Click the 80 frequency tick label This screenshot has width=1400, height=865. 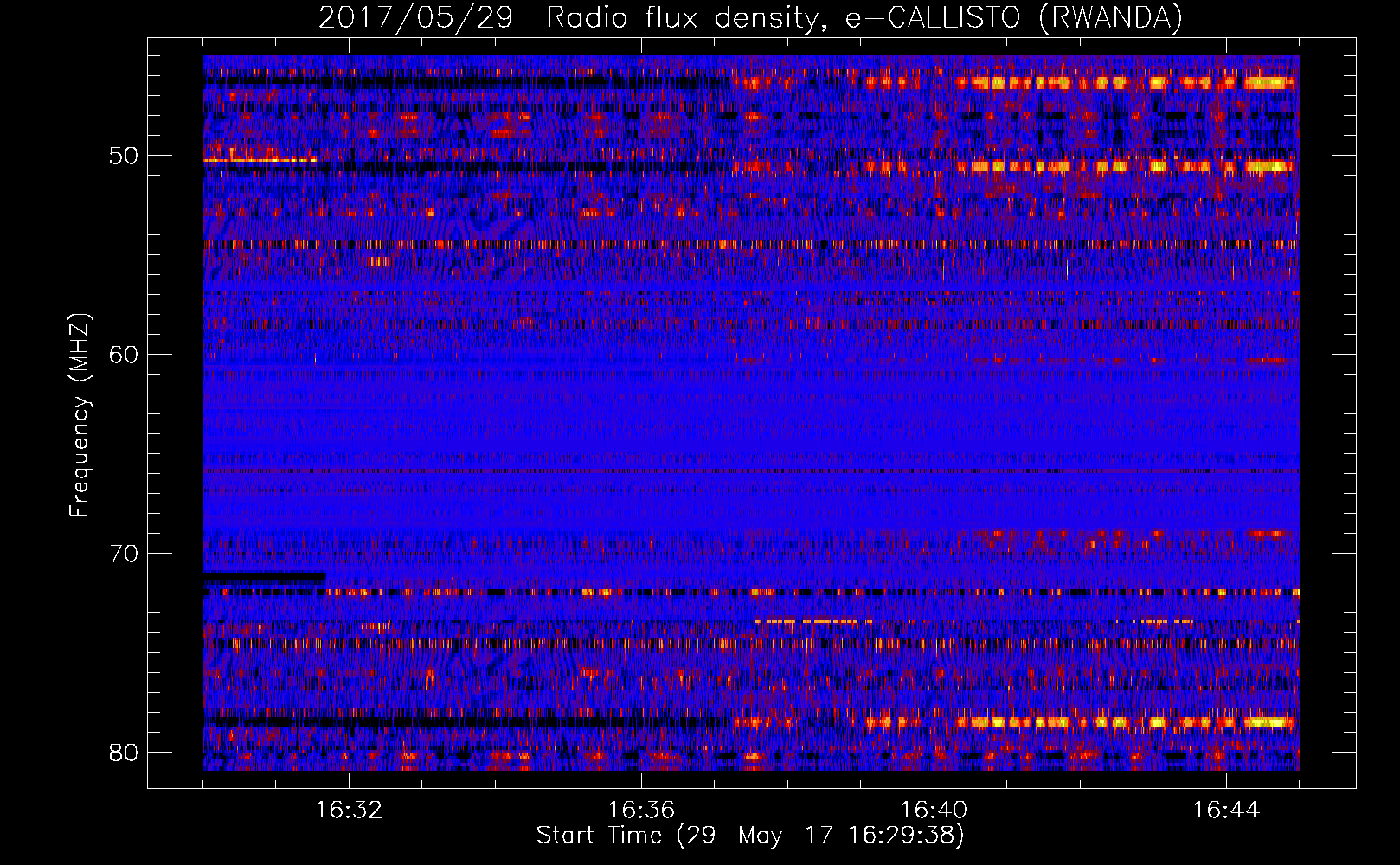coord(124,753)
